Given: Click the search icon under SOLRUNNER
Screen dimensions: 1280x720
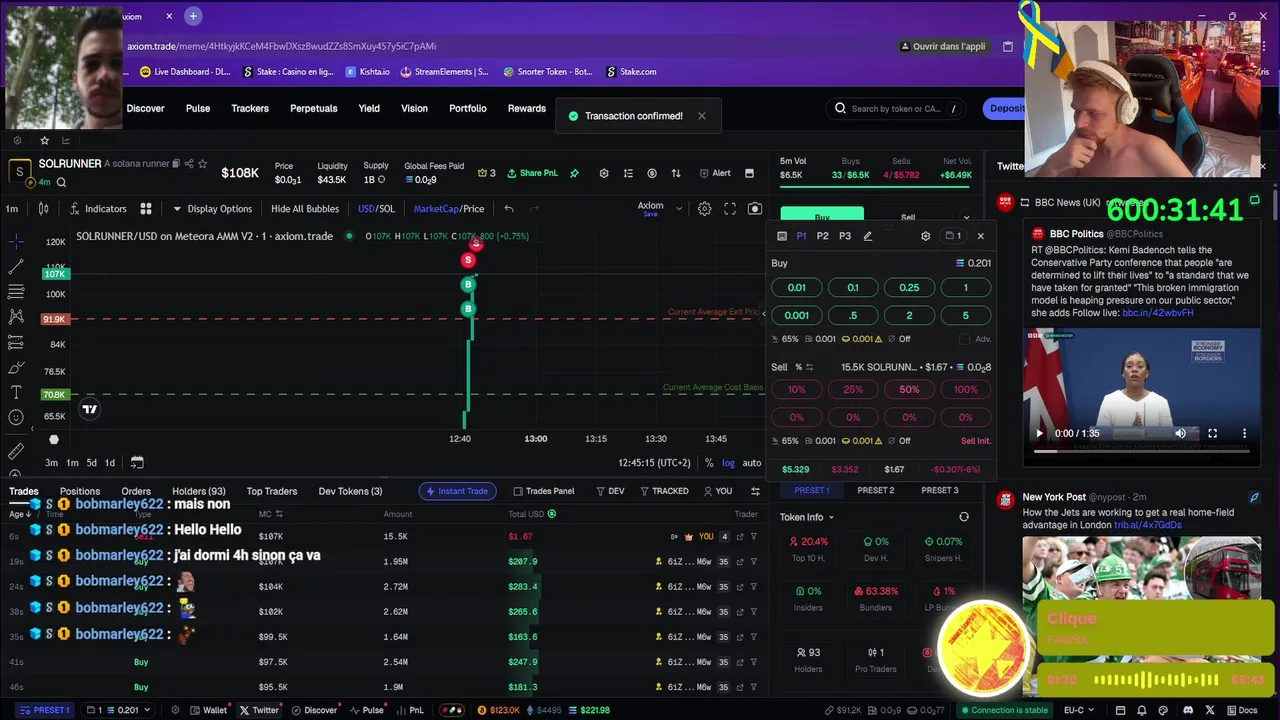Looking at the screenshot, I should pos(61,183).
